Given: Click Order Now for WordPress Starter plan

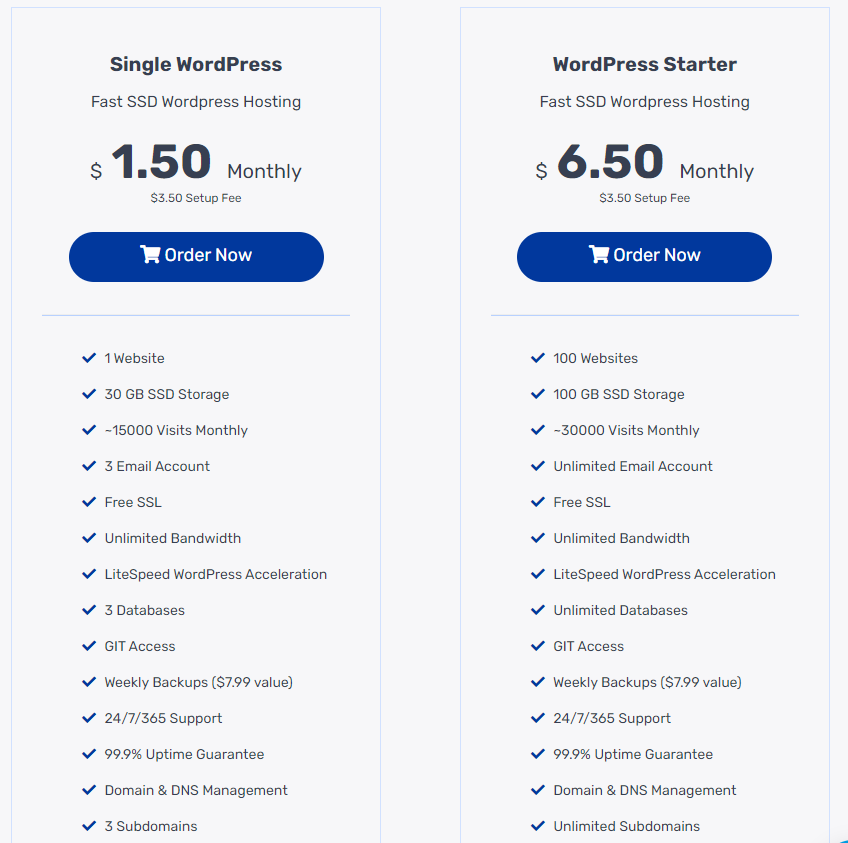Looking at the screenshot, I should [x=644, y=257].
